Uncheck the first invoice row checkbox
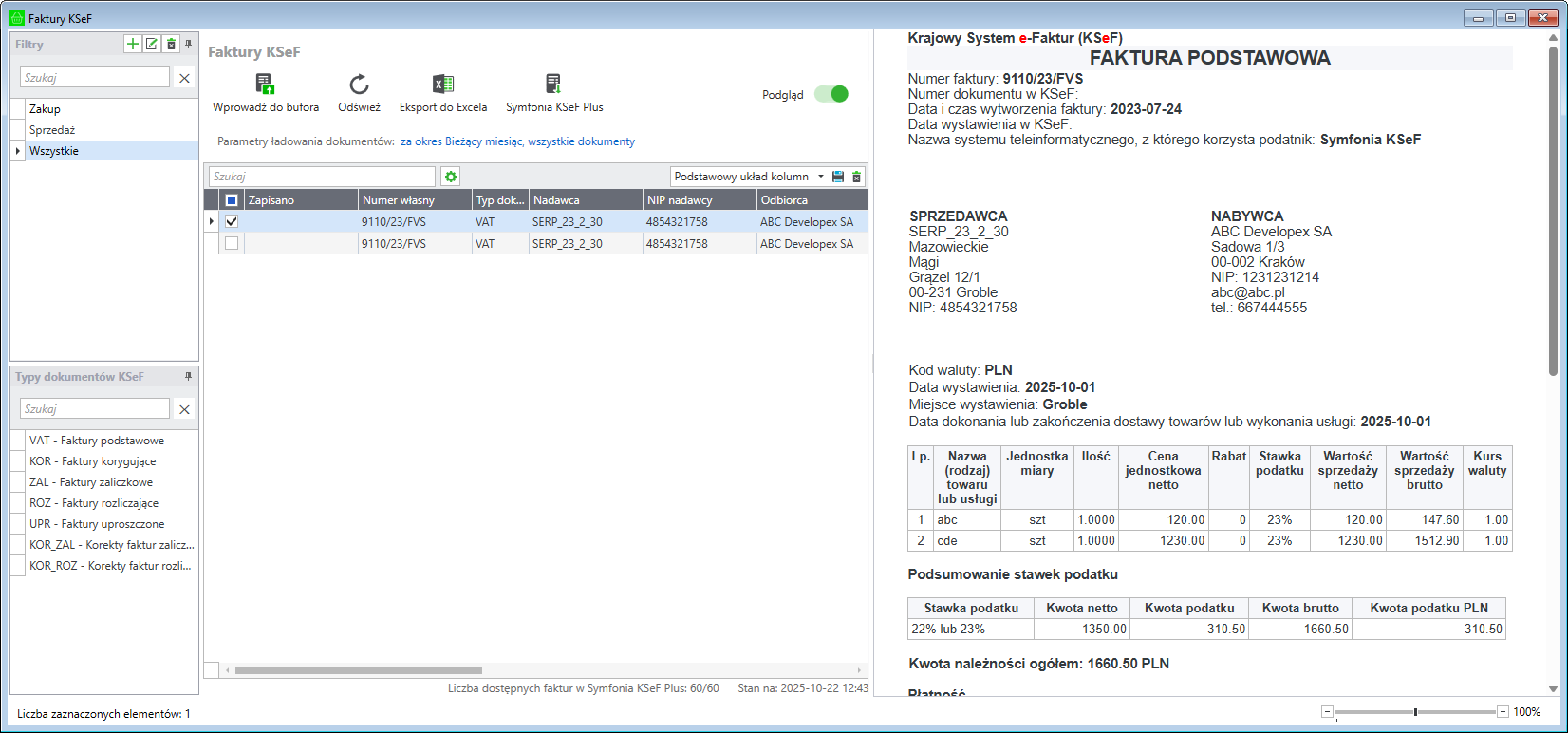 (232, 221)
